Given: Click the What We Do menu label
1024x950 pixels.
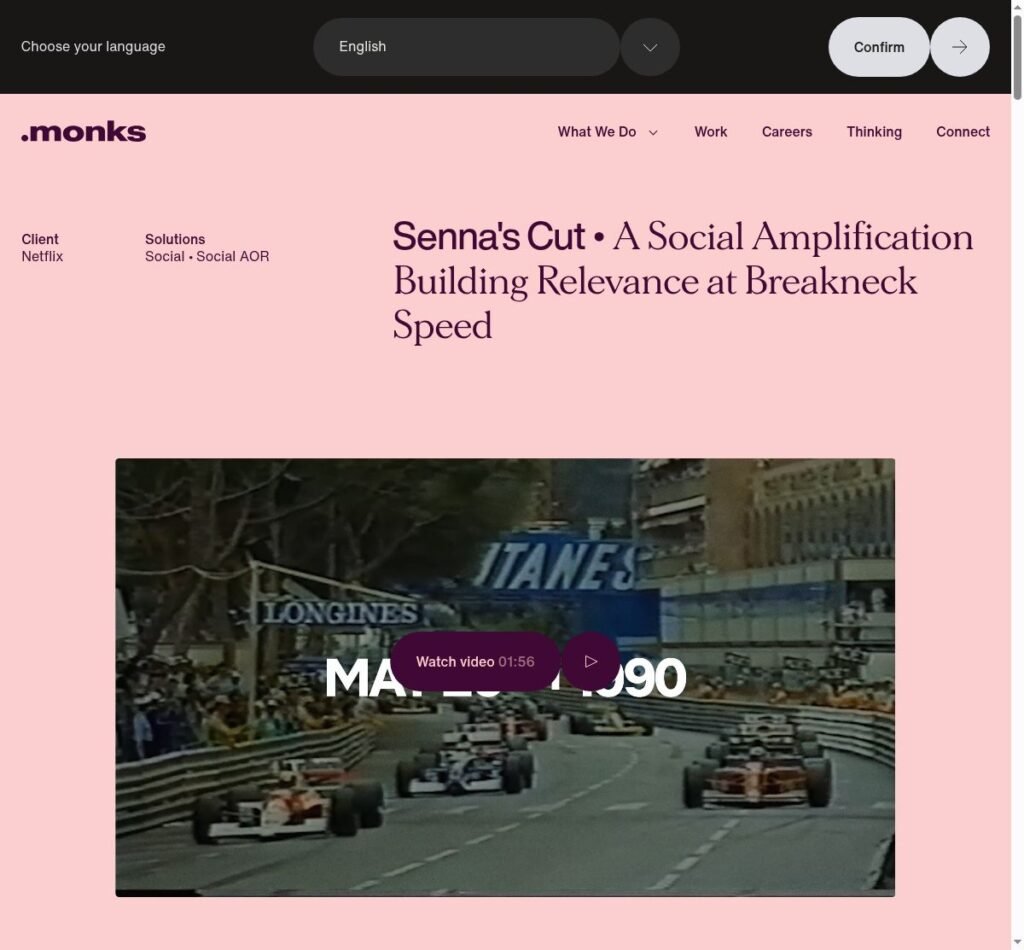Looking at the screenshot, I should coord(597,132).
